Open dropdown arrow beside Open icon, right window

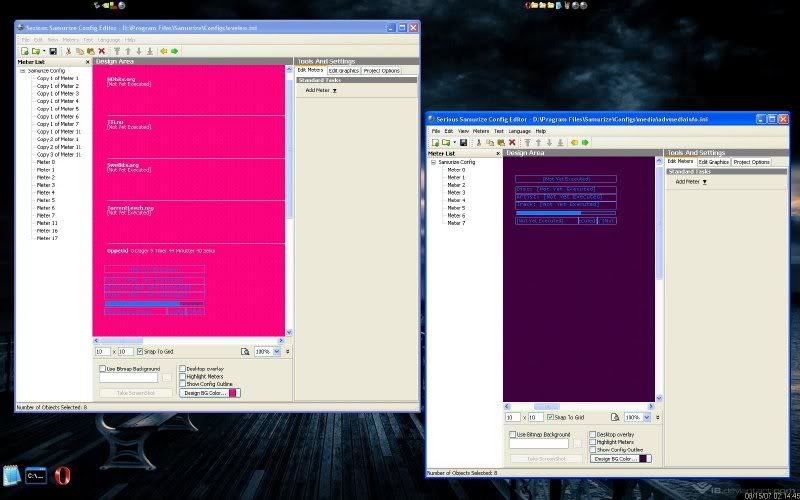(454, 142)
